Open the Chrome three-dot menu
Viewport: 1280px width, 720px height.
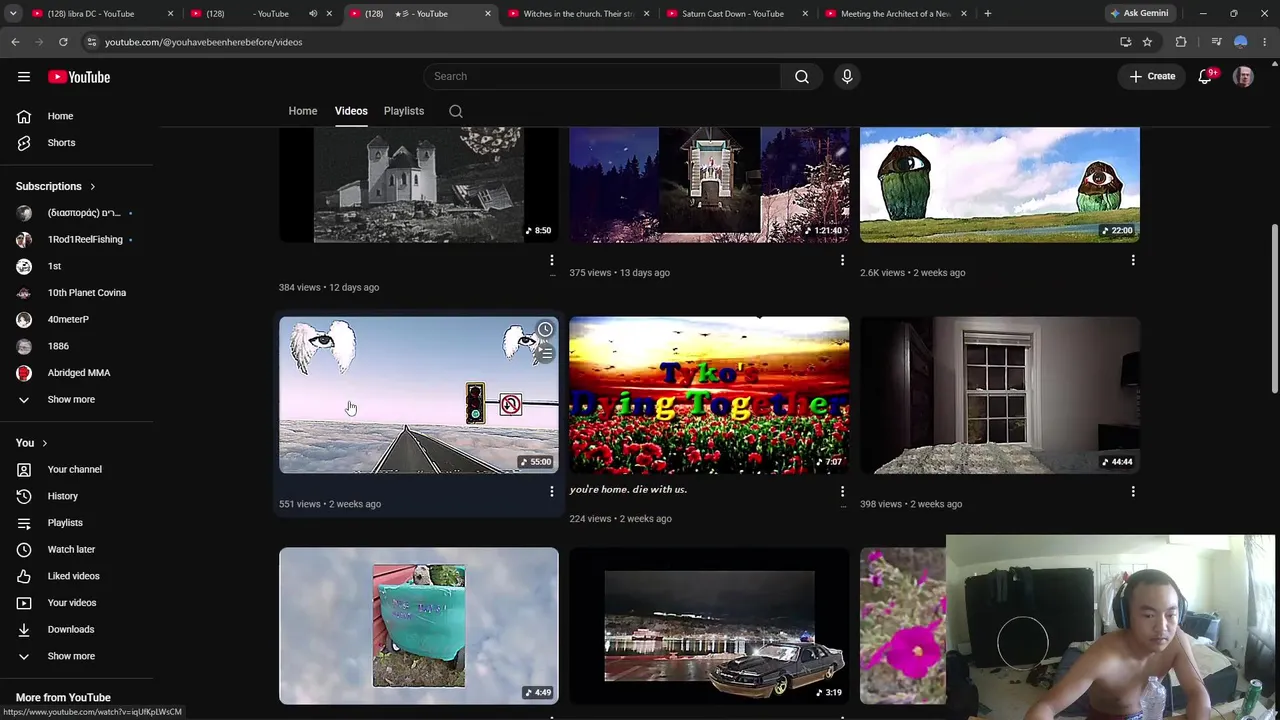coord(1265,42)
